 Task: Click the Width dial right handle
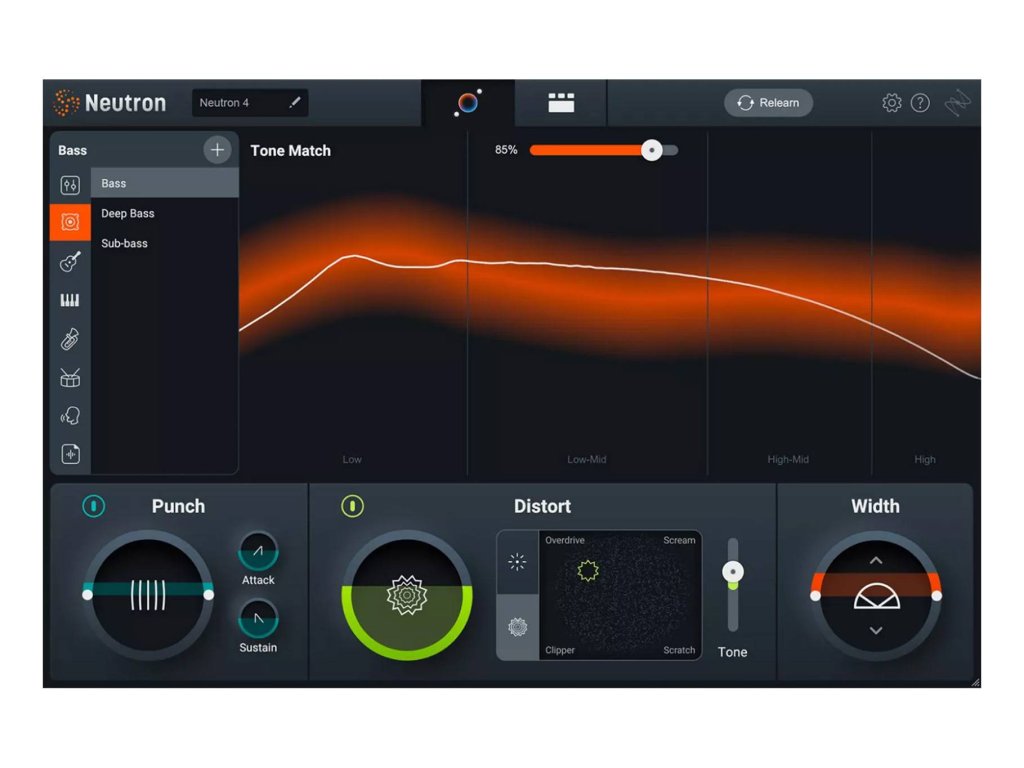tap(936, 596)
